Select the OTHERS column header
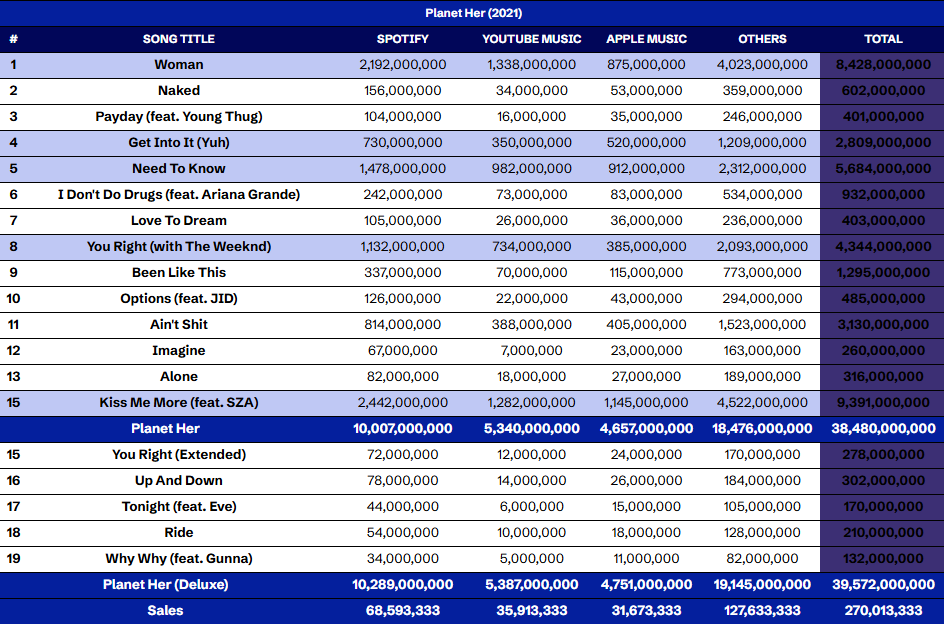The height and width of the screenshot is (624, 944). click(x=762, y=39)
